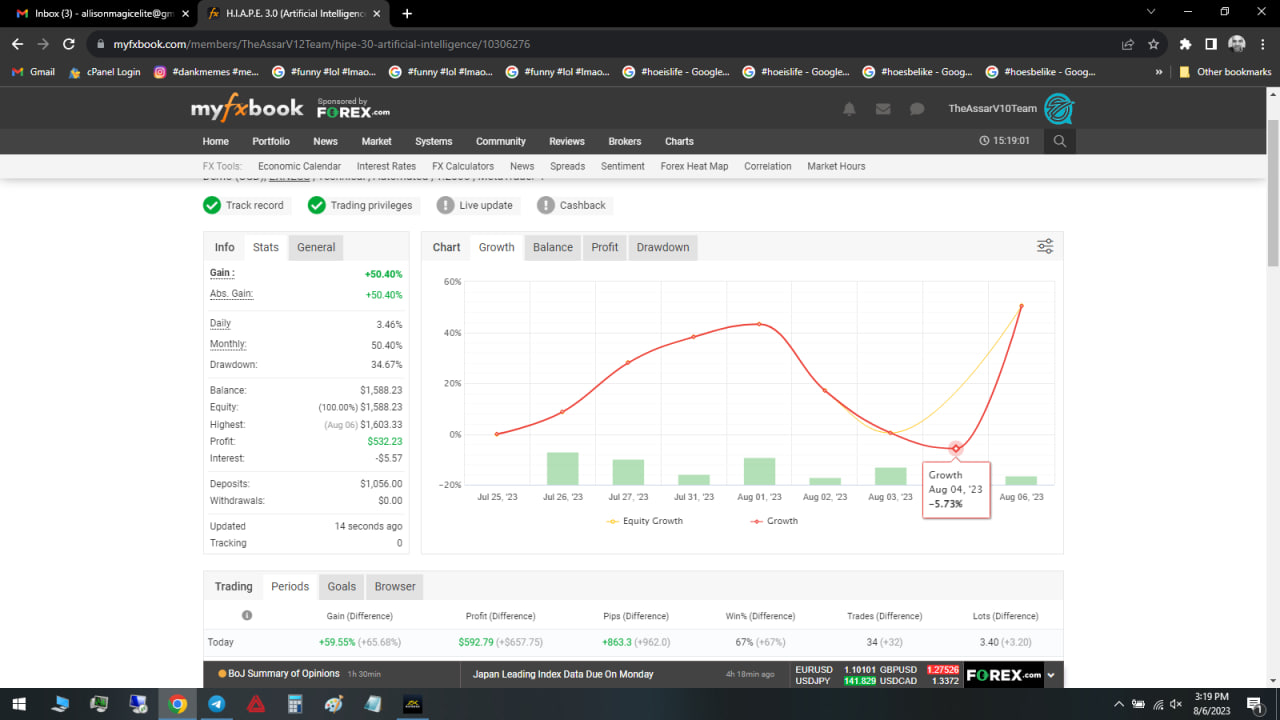Image resolution: width=1280 pixels, height=720 pixels.
Task: Switch to the Browser tab in Trading panel
Action: (395, 586)
